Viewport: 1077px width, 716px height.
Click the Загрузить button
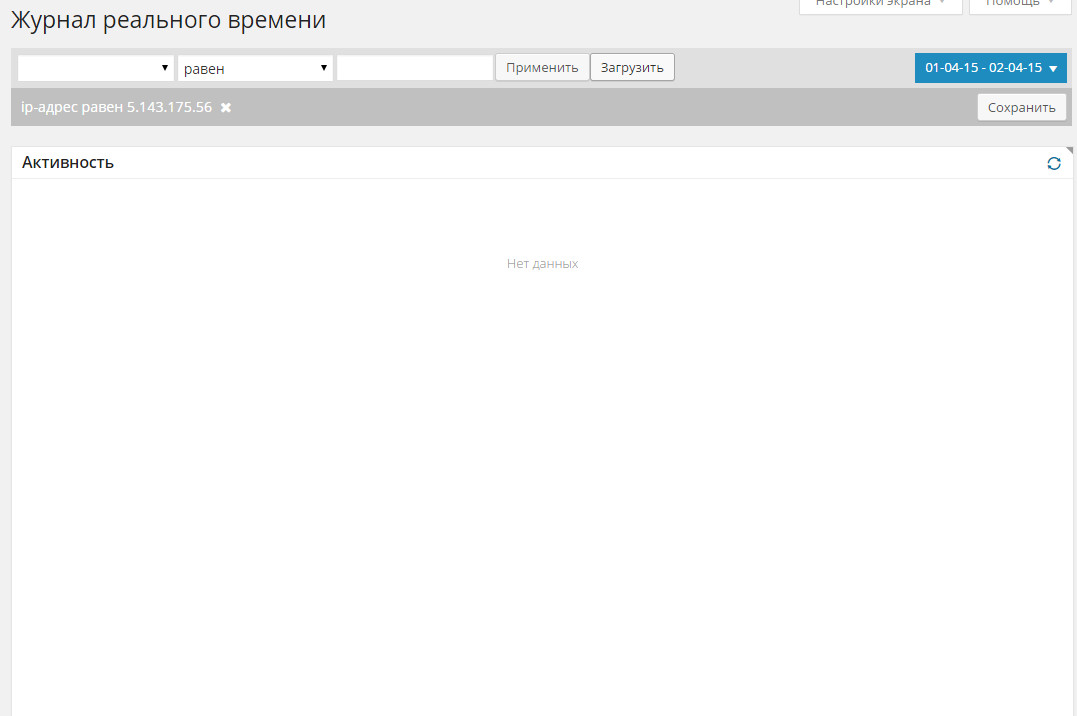tap(632, 67)
